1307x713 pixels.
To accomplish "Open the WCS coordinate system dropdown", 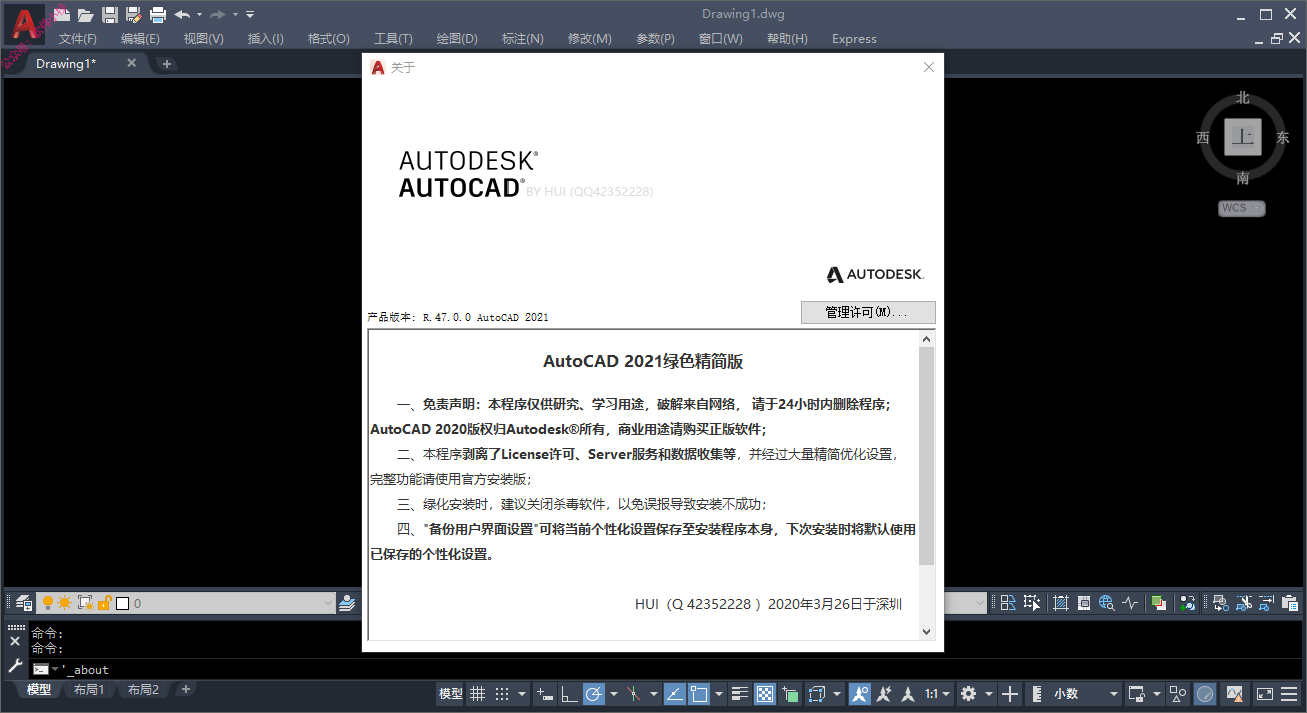I will coord(1242,208).
